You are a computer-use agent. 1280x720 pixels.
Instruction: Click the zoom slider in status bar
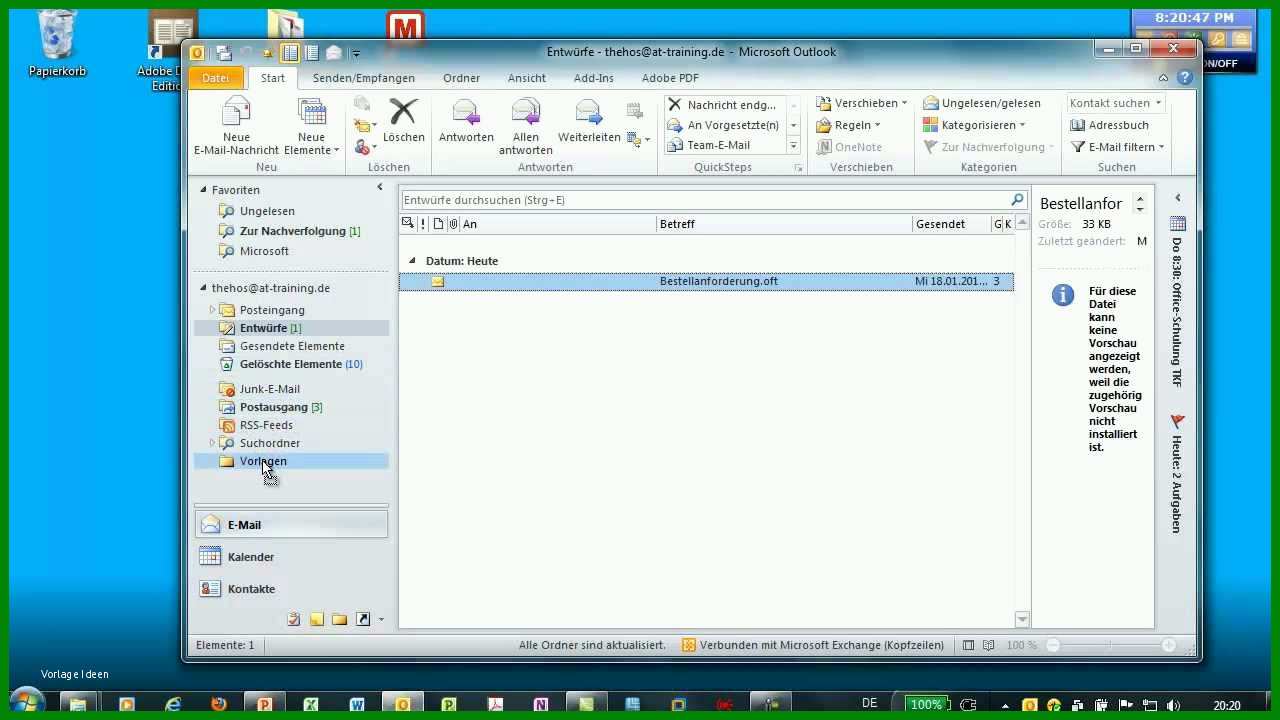[x=1110, y=646]
